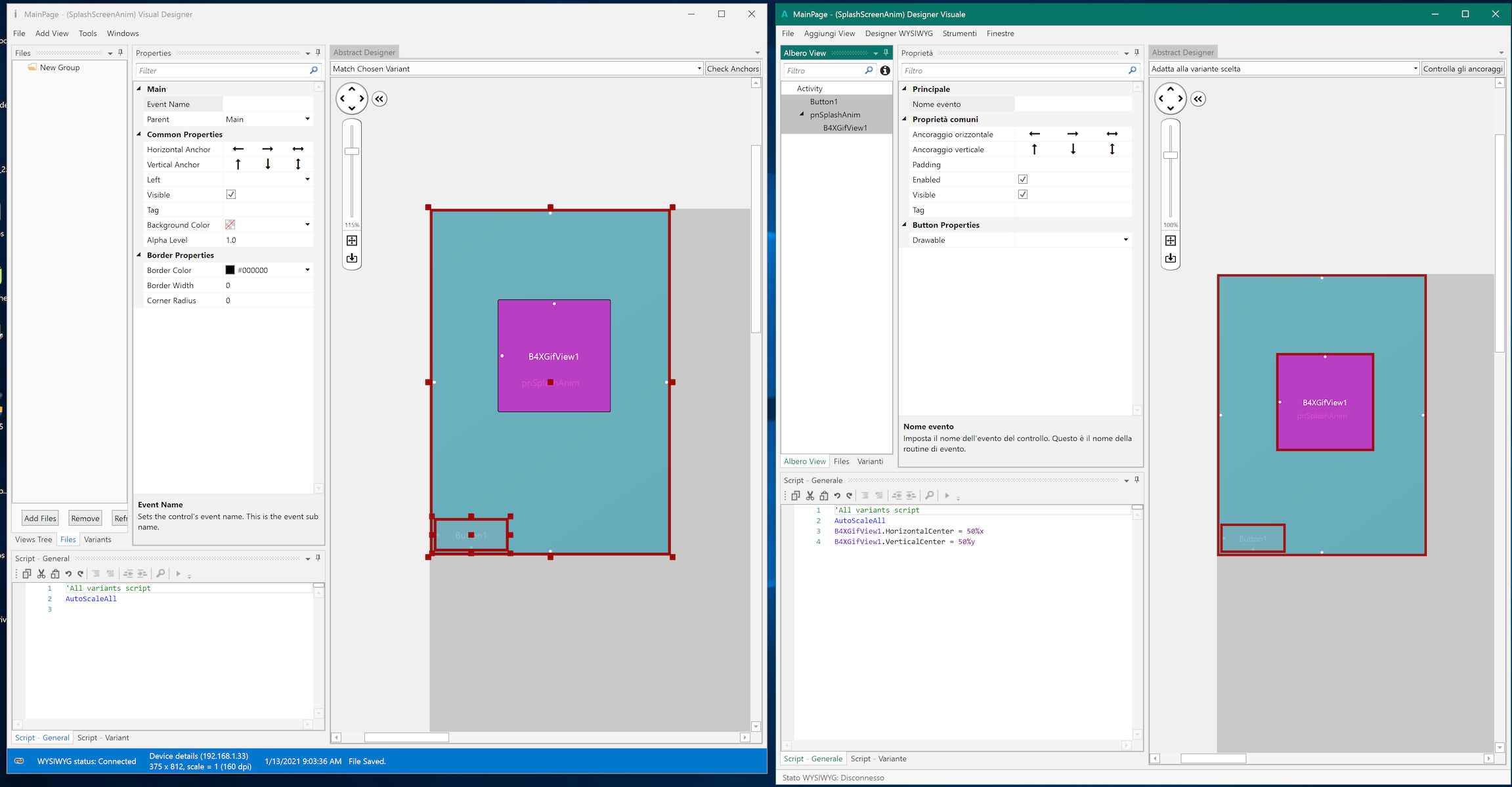This screenshot has height=787, width=1512.
Task: Uncheck the Enabled checkbox in Proprietà panel
Action: [1022, 180]
